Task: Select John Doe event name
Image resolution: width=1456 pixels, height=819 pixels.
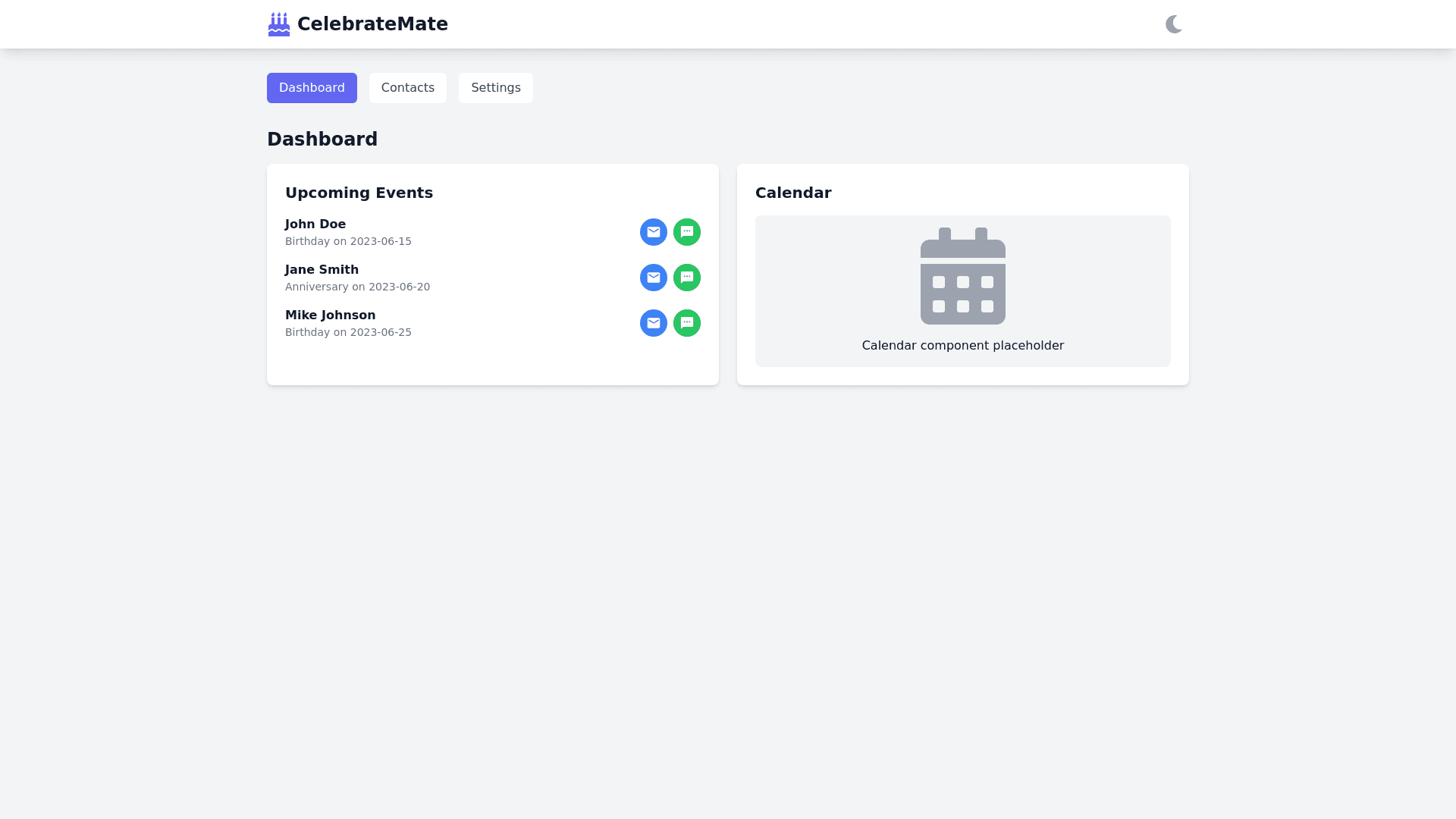Action: point(315,224)
